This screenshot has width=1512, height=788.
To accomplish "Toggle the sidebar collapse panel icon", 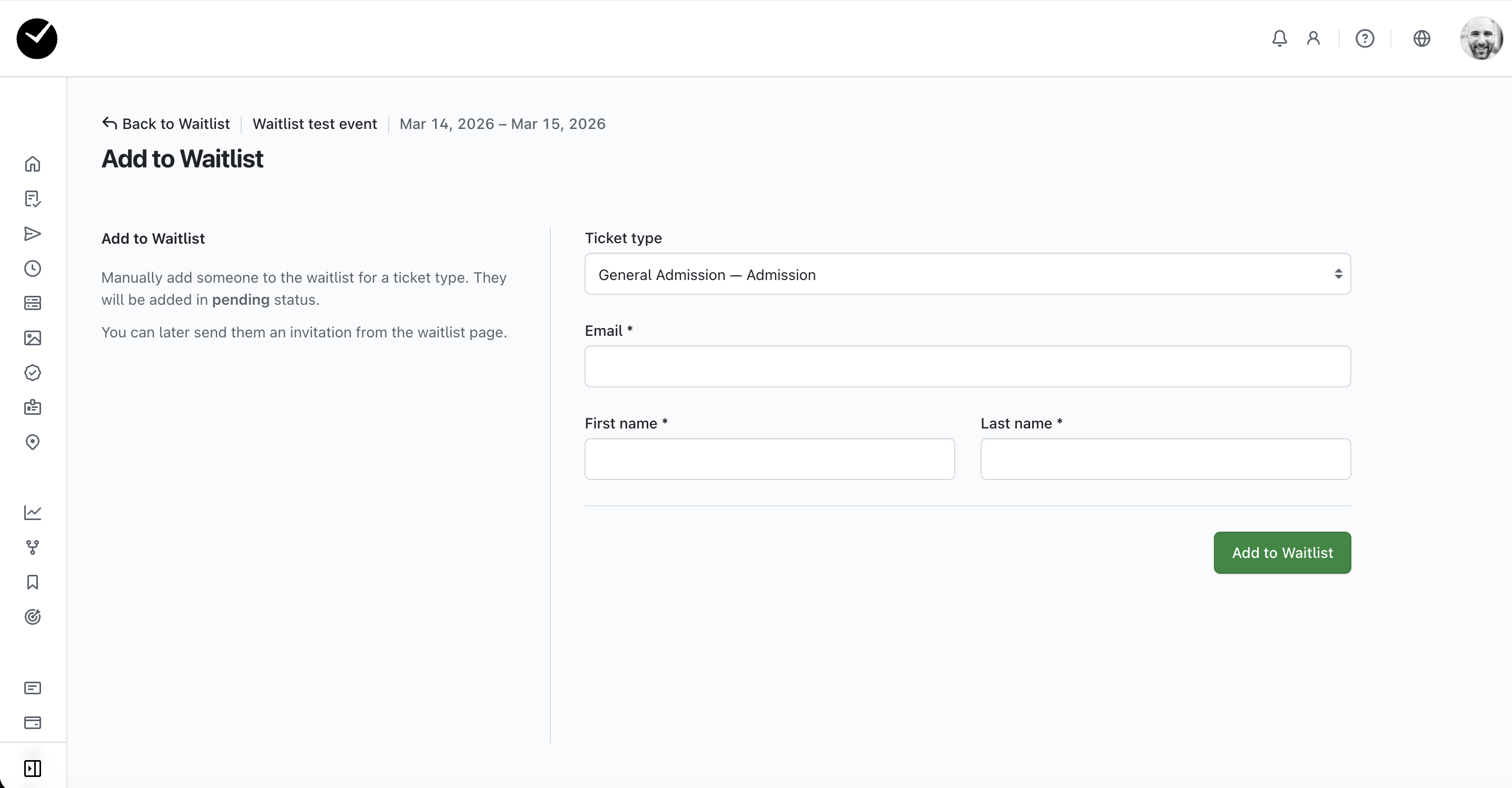I will click(x=32, y=768).
